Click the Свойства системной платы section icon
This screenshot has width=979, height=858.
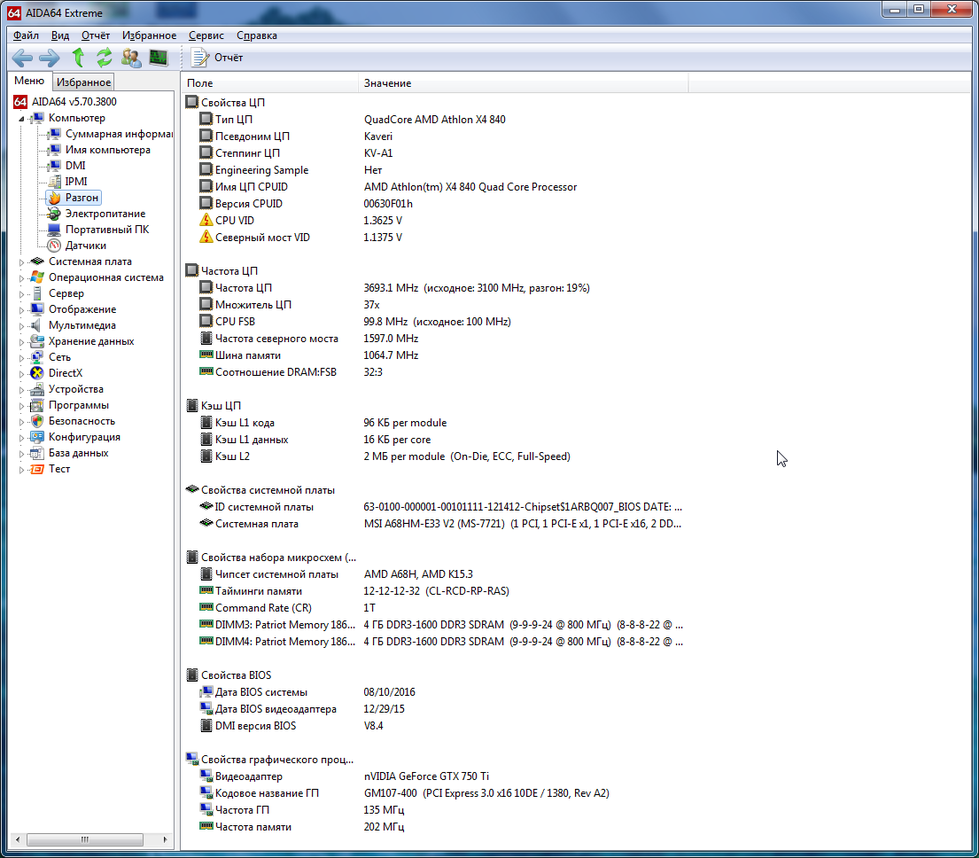pos(192,490)
